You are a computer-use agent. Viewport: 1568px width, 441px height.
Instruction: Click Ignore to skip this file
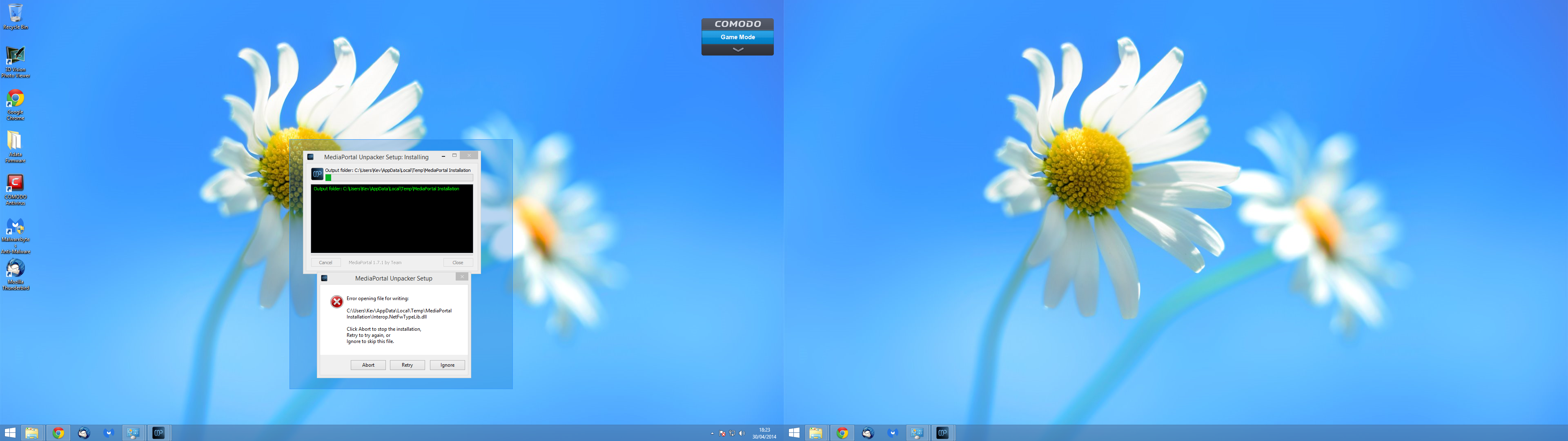coord(447,365)
